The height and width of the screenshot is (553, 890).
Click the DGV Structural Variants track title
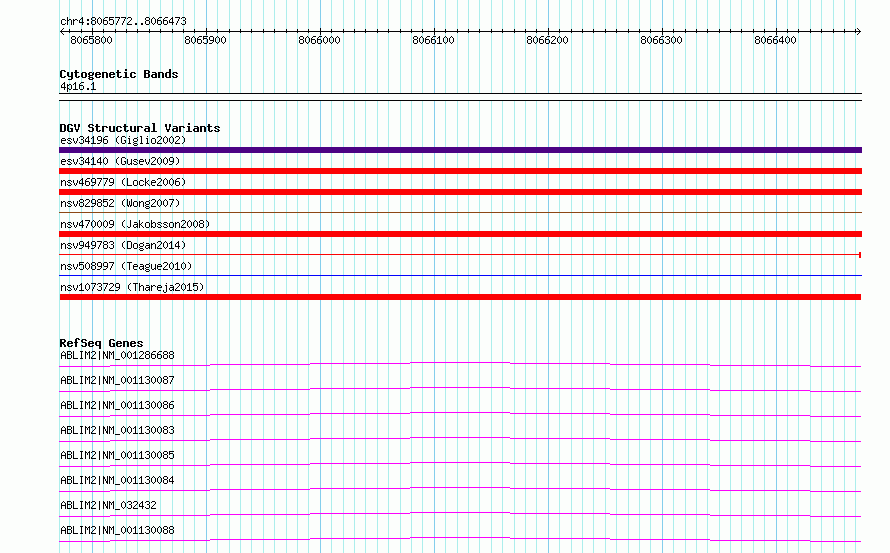click(x=140, y=128)
